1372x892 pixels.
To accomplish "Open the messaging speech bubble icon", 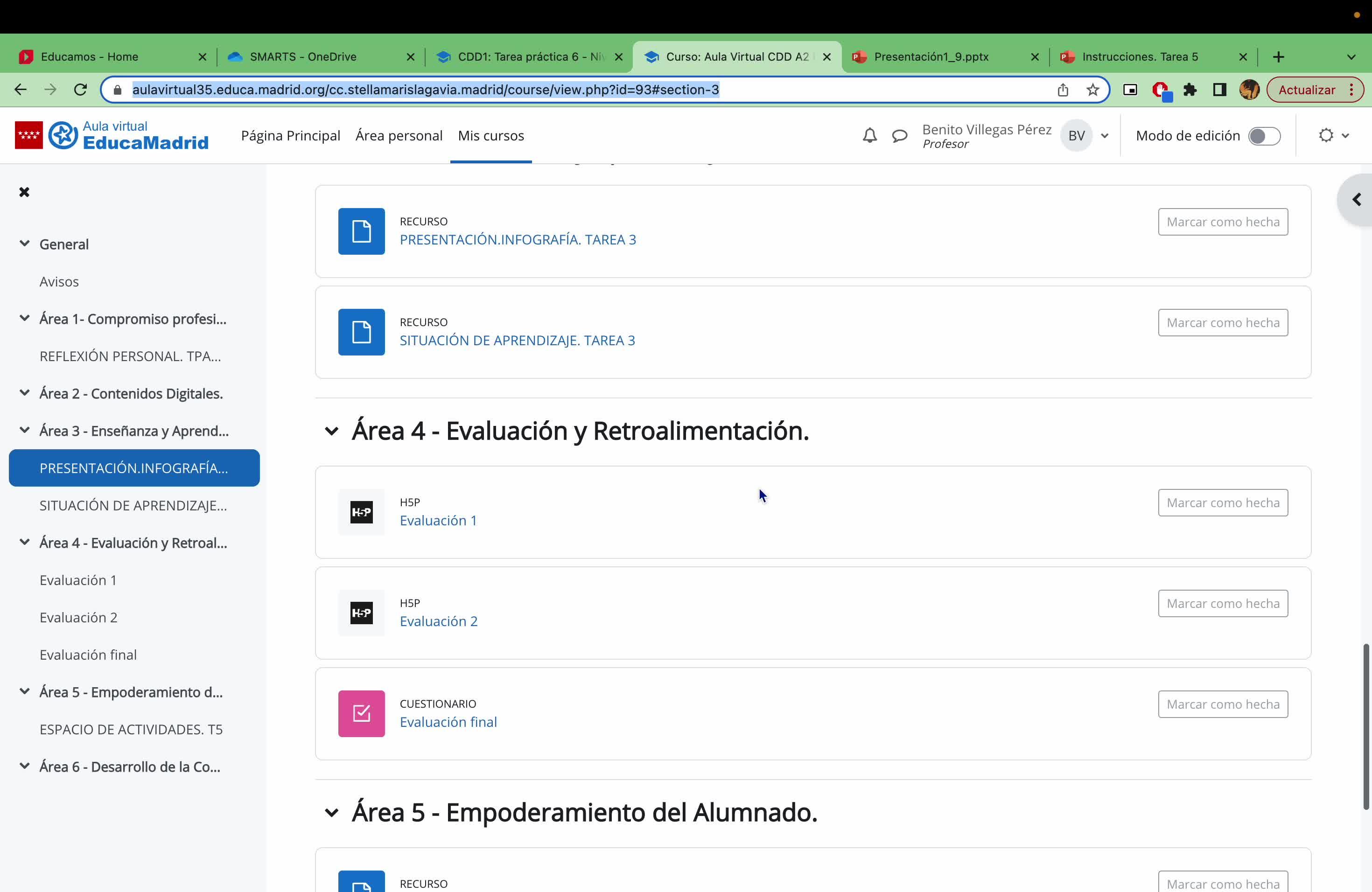I will pyautogui.click(x=899, y=136).
